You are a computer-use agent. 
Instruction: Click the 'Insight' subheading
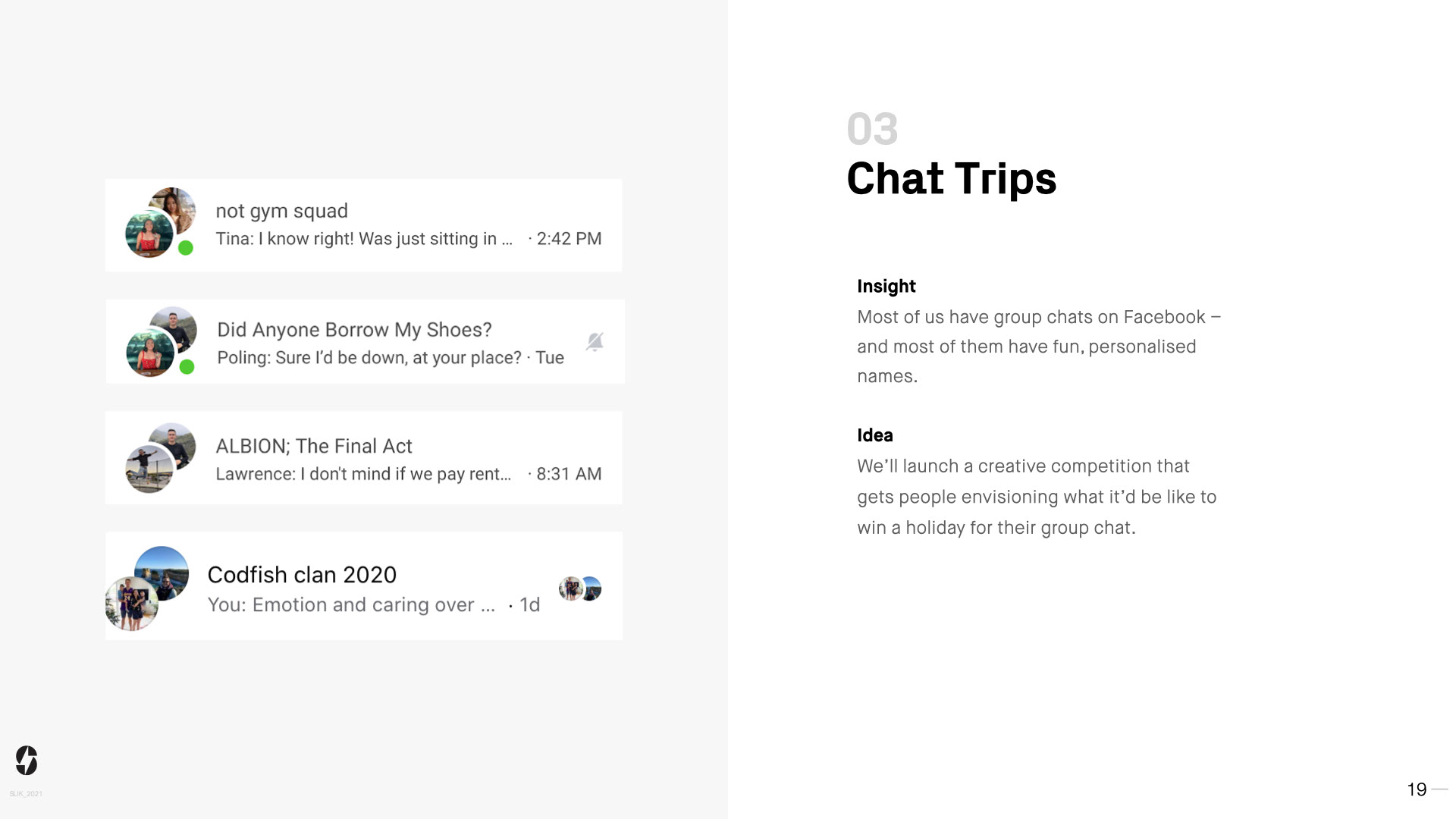click(886, 286)
